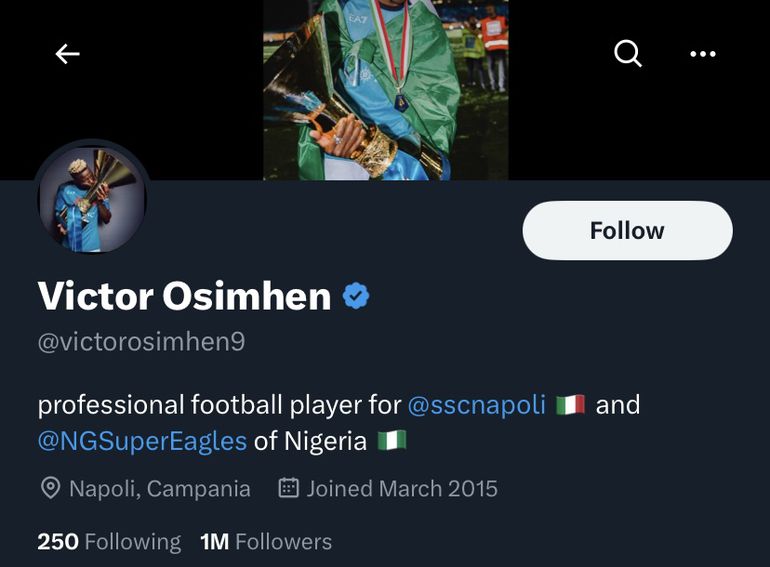Open the round profile avatar photo
The height and width of the screenshot is (567, 770).
coord(92,199)
